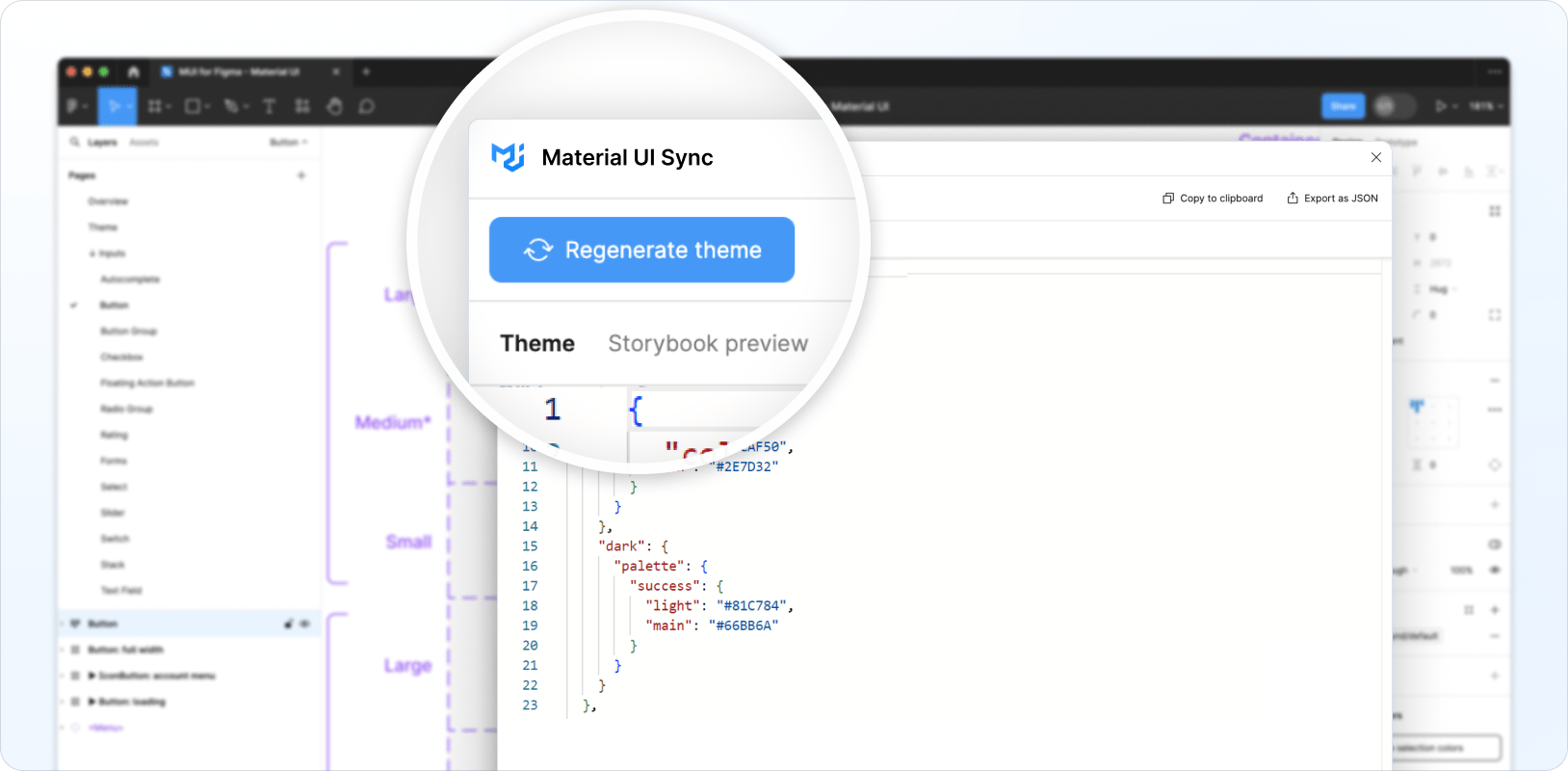Click the Regenerate theme button
Screen dimensions: 1568x771
pos(641,251)
